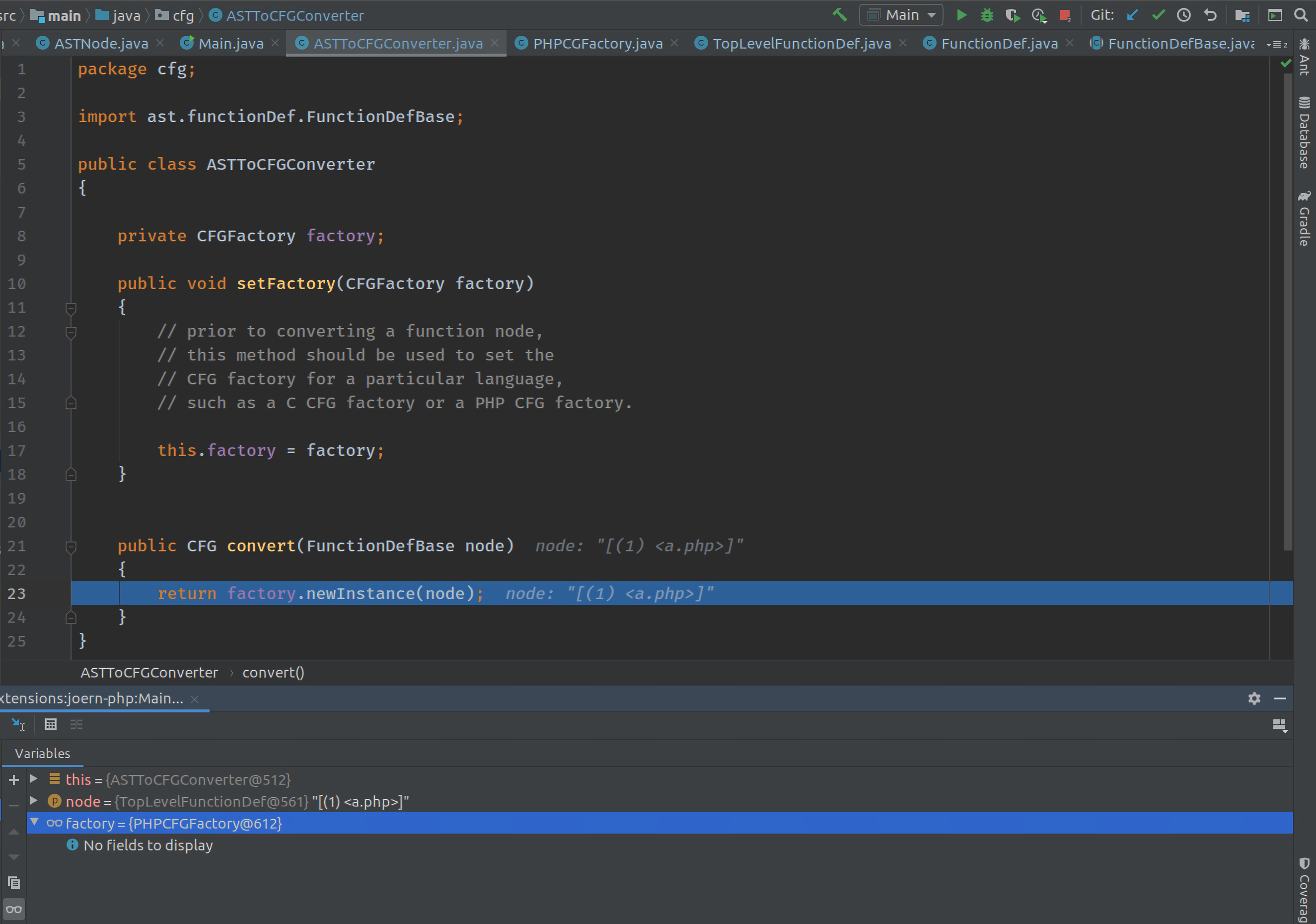This screenshot has height=924, width=1316.
Task: Open the Database tool window
Action: (1304, 133)
